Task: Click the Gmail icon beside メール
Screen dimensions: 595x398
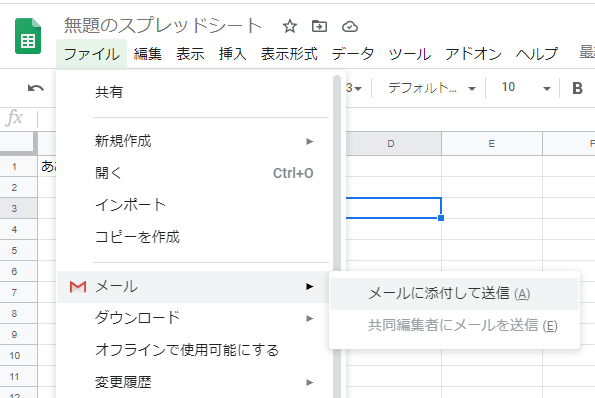Action: [x=78, y=286]
